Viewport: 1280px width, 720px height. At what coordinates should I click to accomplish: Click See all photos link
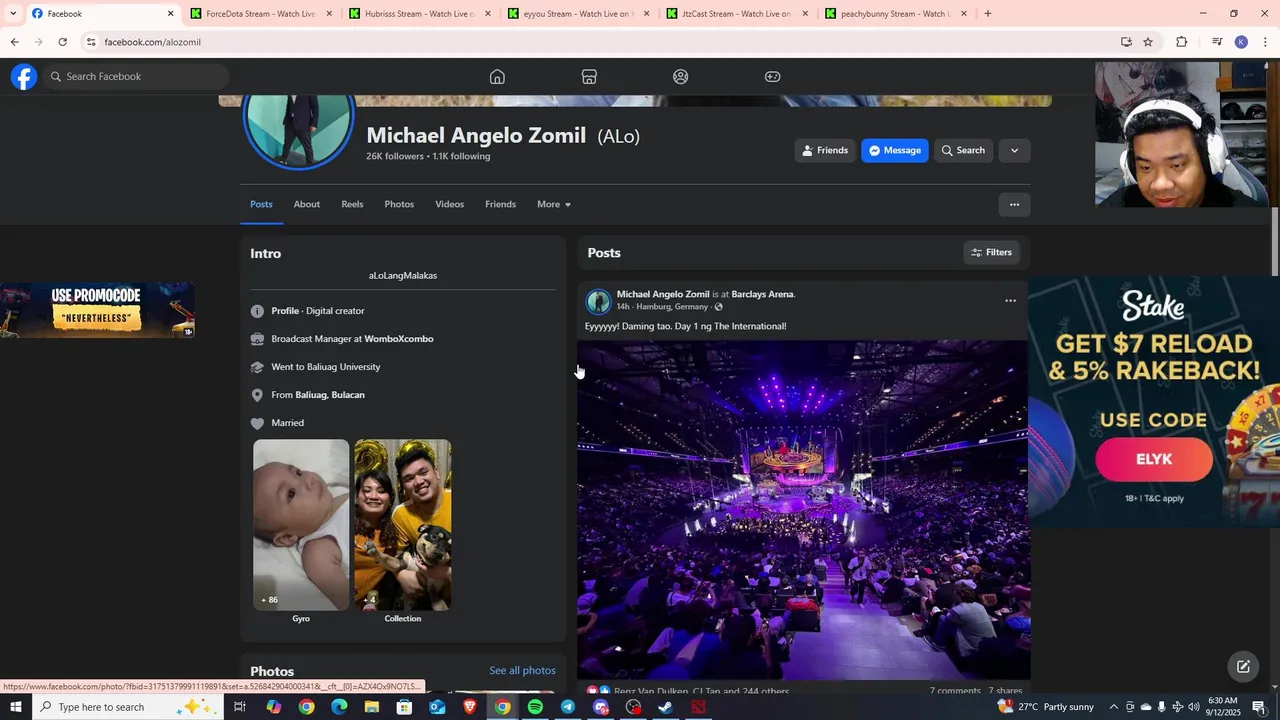522,671
